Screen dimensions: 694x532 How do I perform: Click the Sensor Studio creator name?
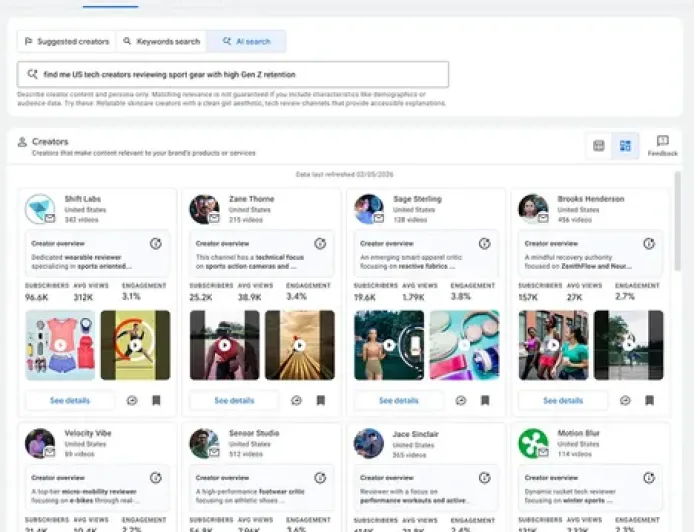coord(254,433)
